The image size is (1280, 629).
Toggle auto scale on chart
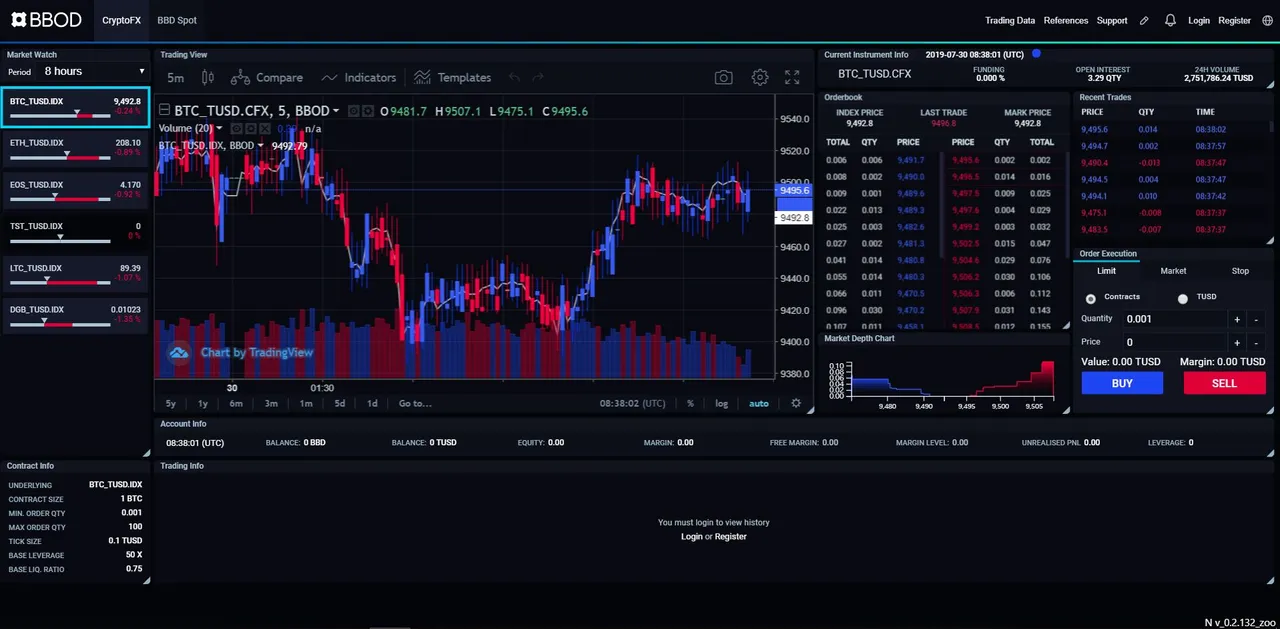(x=759, y=403)
